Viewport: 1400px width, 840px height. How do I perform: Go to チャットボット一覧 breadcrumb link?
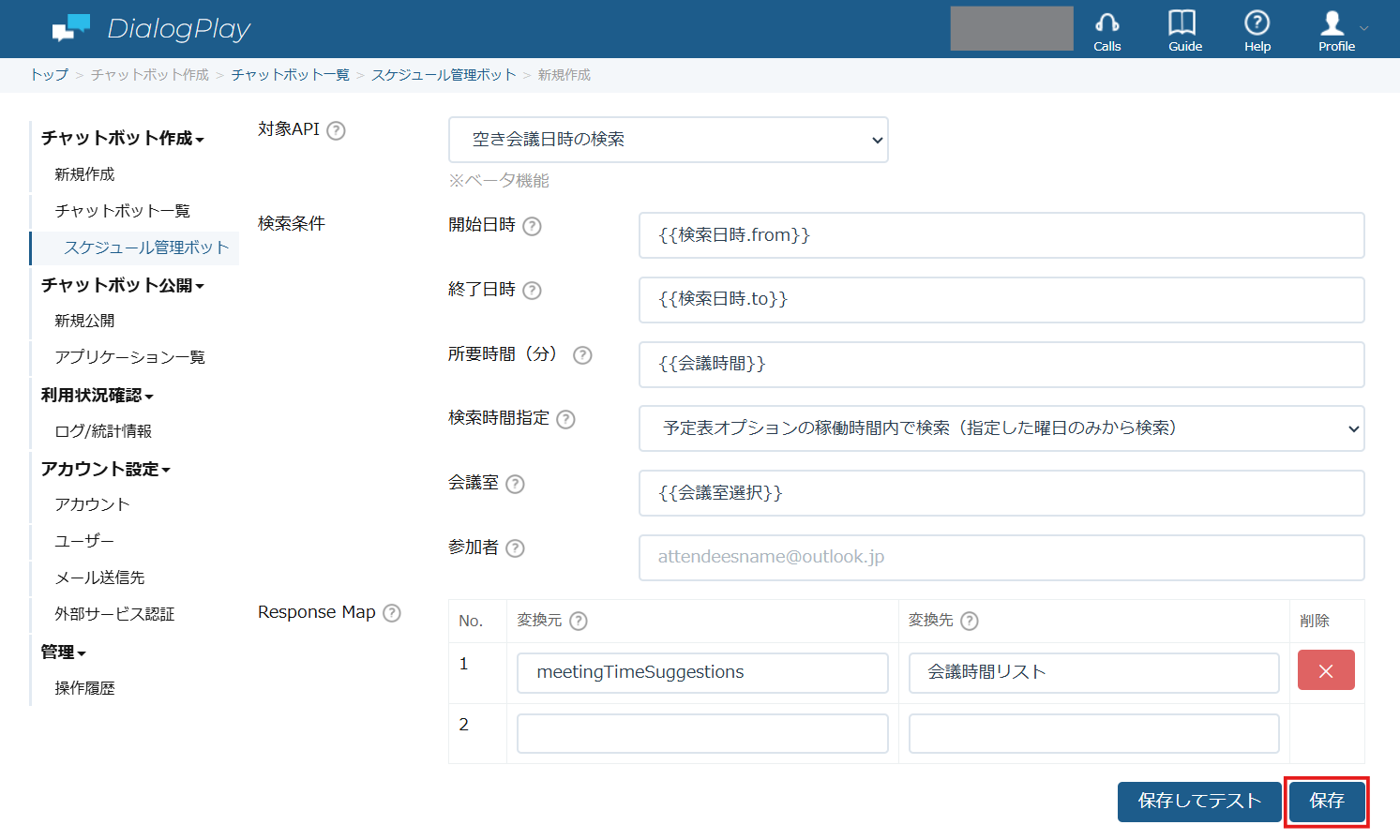(290, 75)
